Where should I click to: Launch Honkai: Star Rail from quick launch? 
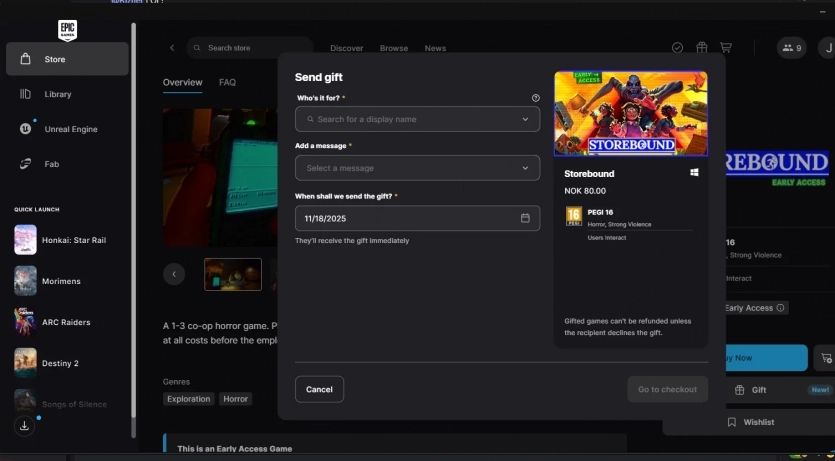67,240
